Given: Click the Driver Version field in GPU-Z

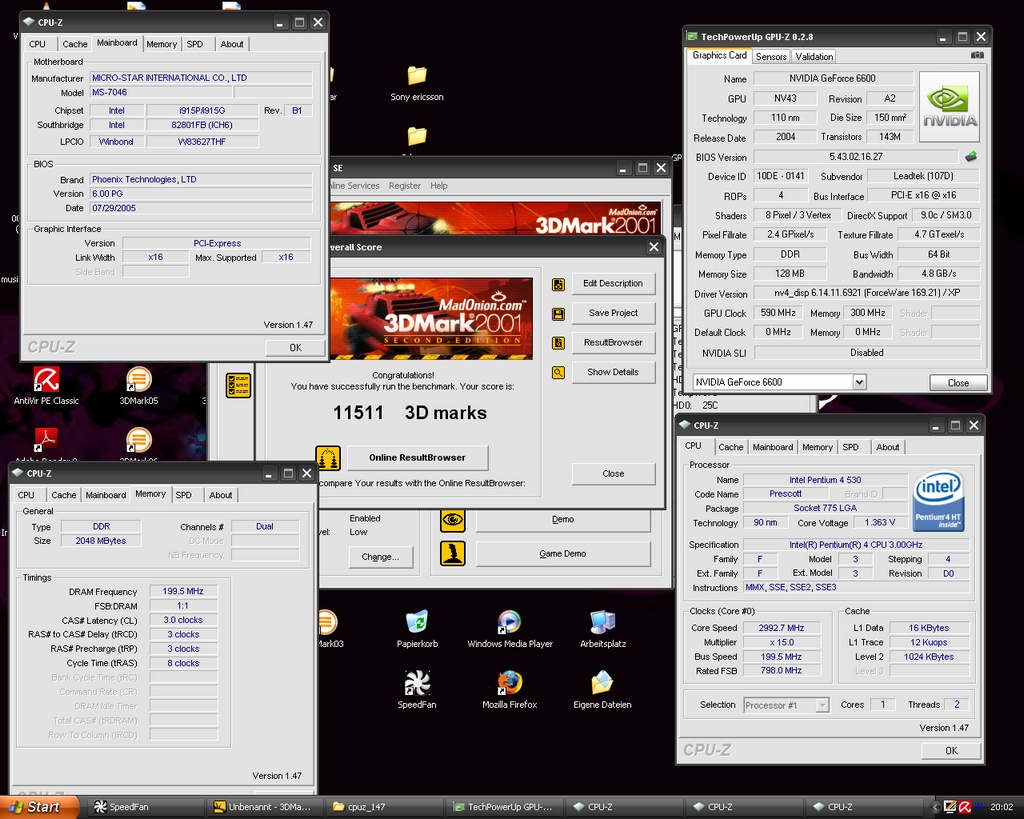Looking at the screenshot, I should click(867, 293).
